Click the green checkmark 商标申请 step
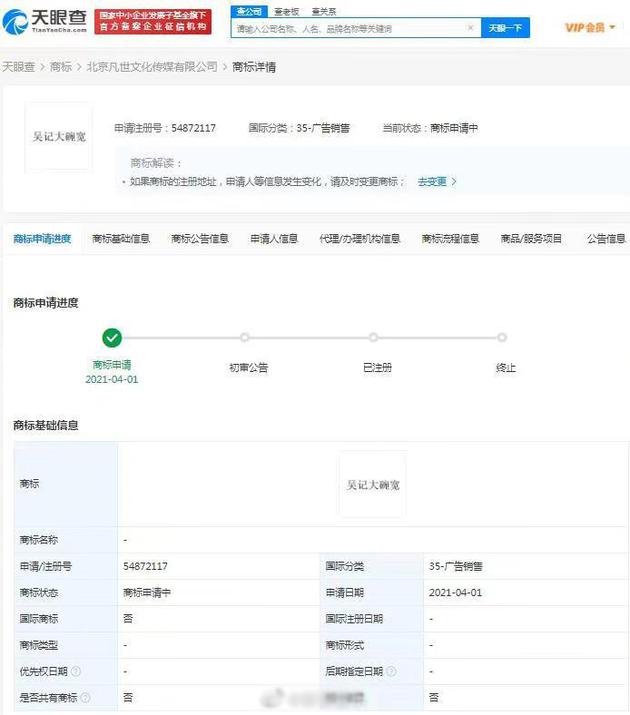 (112, 338)
